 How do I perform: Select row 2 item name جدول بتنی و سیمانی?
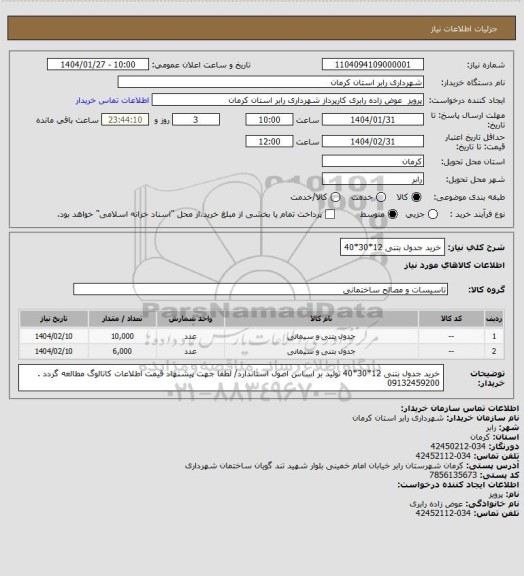(x=321, y=351)
